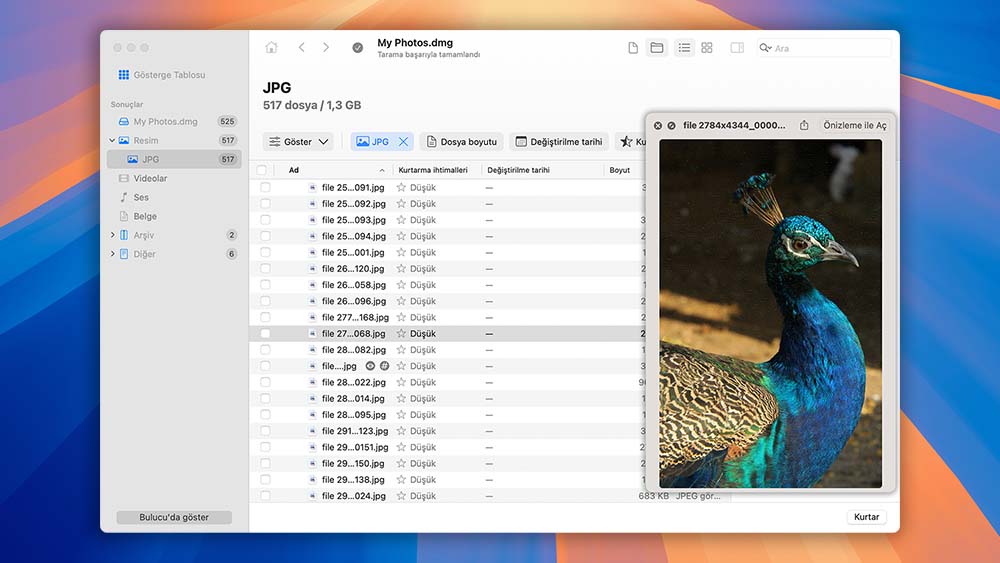Click the preview file name title text
Image resolution: width=1000 pixels, height=563 pixels.
(734, 126)
